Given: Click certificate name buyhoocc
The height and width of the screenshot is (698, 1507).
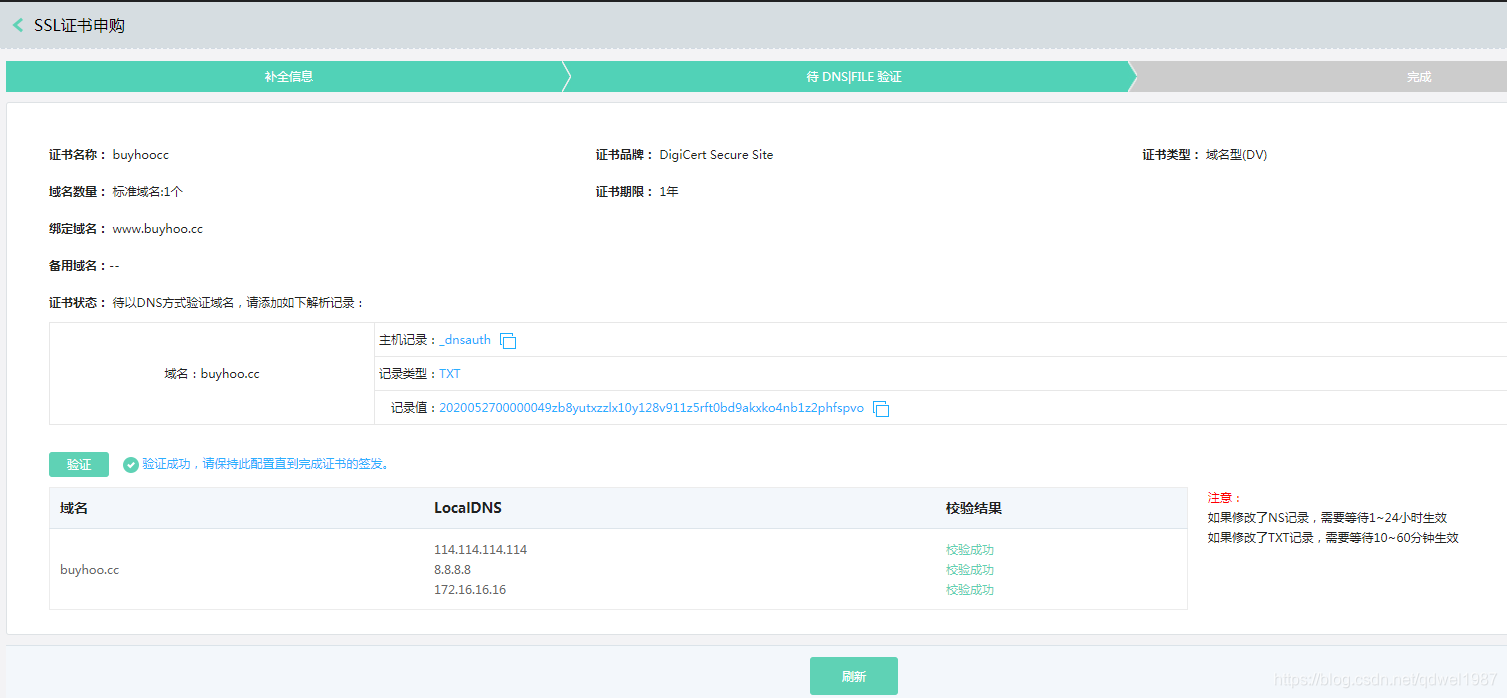Looking at the screenshot, I should click(x=141, y=155).
